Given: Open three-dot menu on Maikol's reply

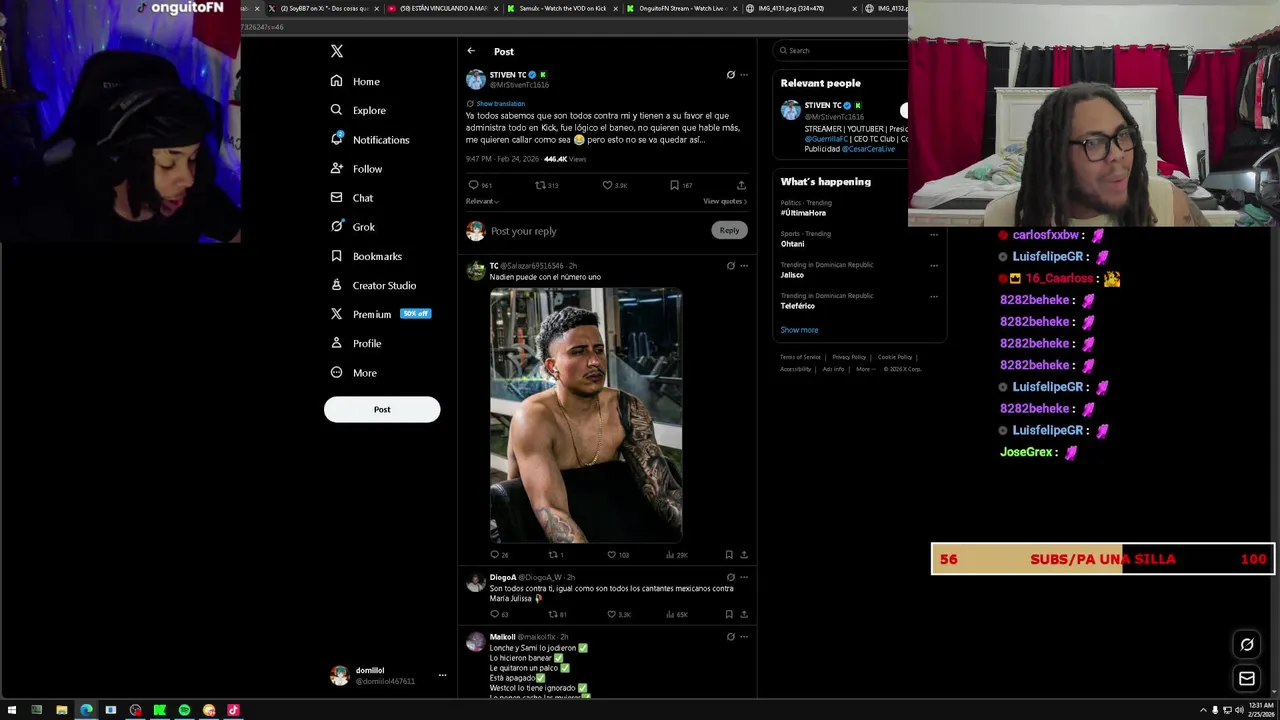Looking at the screenshot, I should coord(744,637).
